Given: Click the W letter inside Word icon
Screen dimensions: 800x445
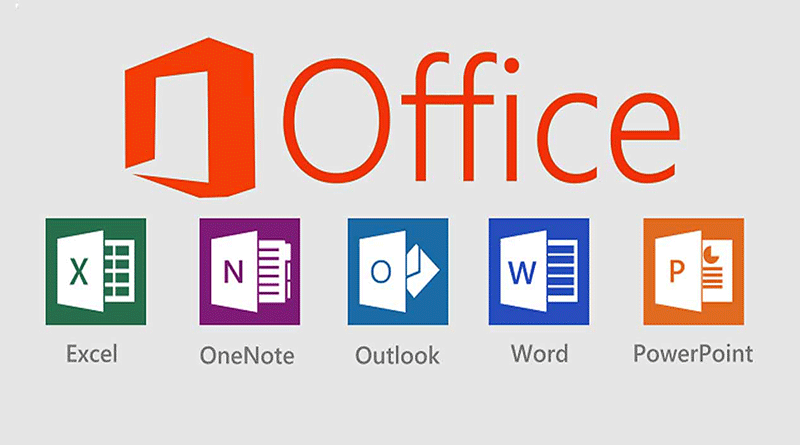Looking at the screenshot, I should coord(521,274).
